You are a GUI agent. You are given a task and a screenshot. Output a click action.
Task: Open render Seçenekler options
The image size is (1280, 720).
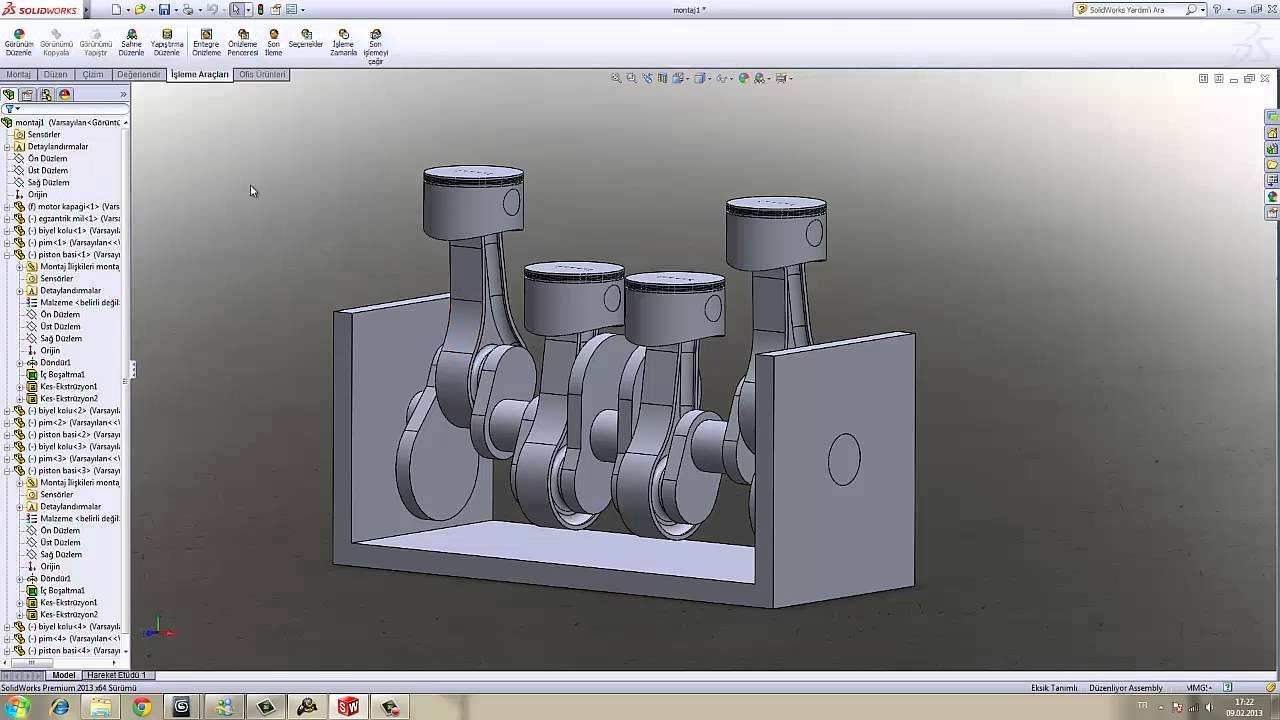[x=306, y=38]
